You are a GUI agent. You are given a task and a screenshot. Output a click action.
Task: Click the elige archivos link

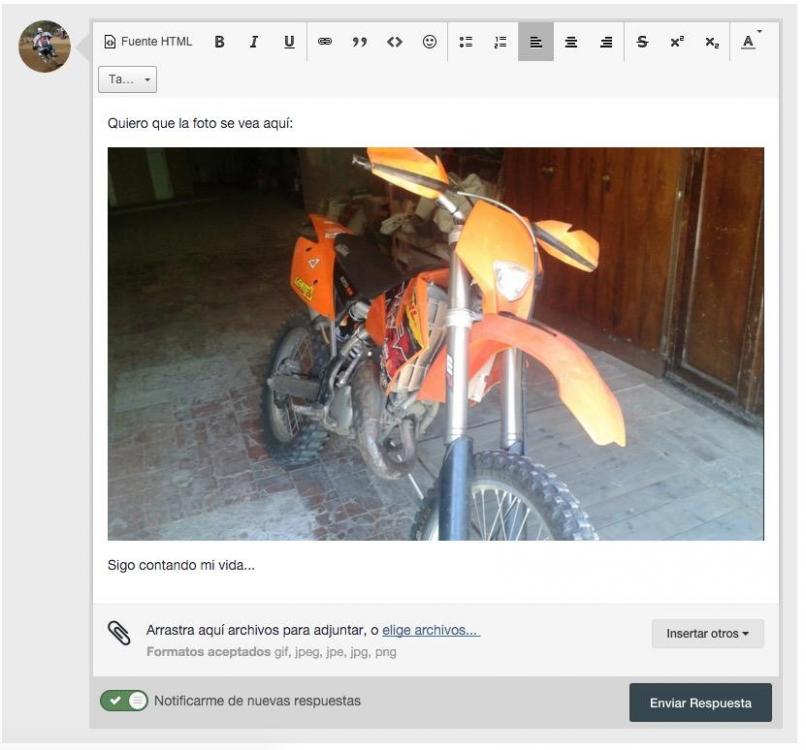click(431, 631)
